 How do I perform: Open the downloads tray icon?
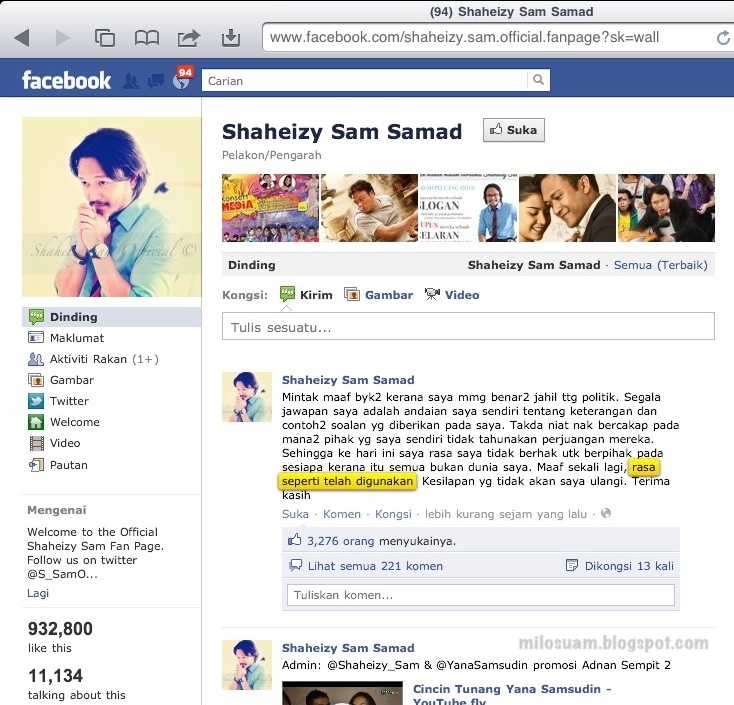[x=231, y=38]
